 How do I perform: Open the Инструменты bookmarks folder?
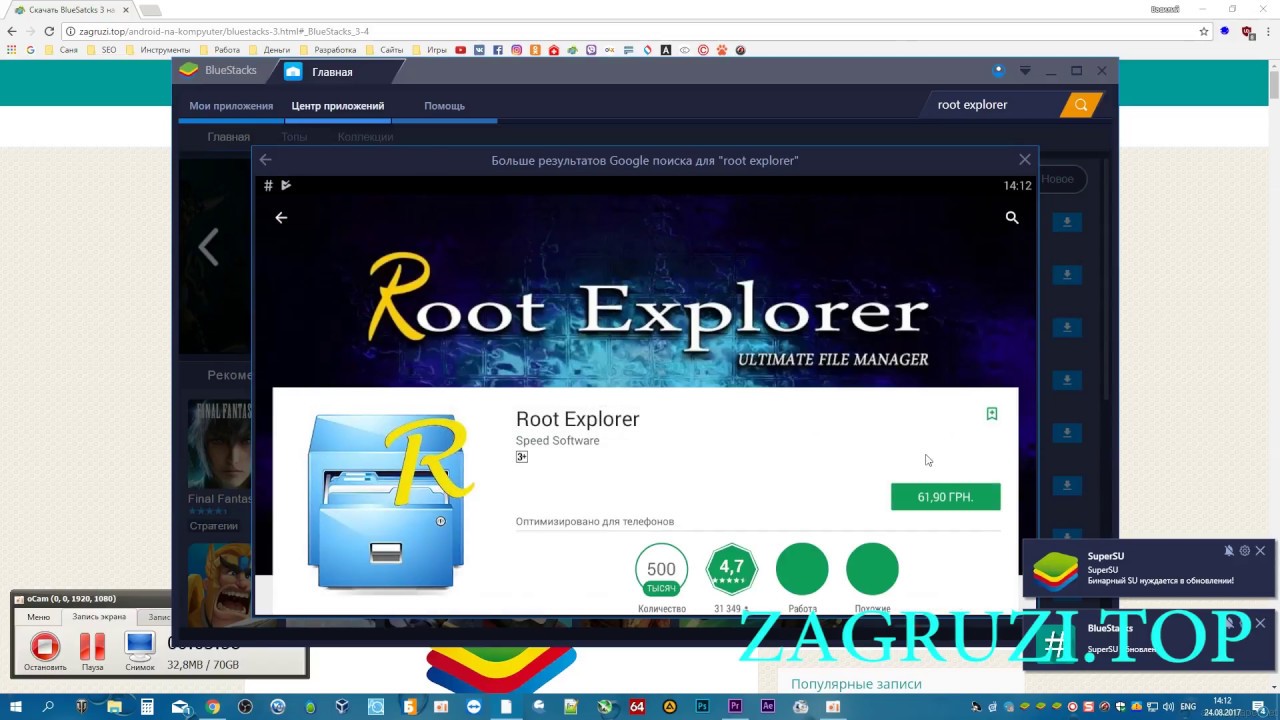pyautogui.click(x=158, y=50)
